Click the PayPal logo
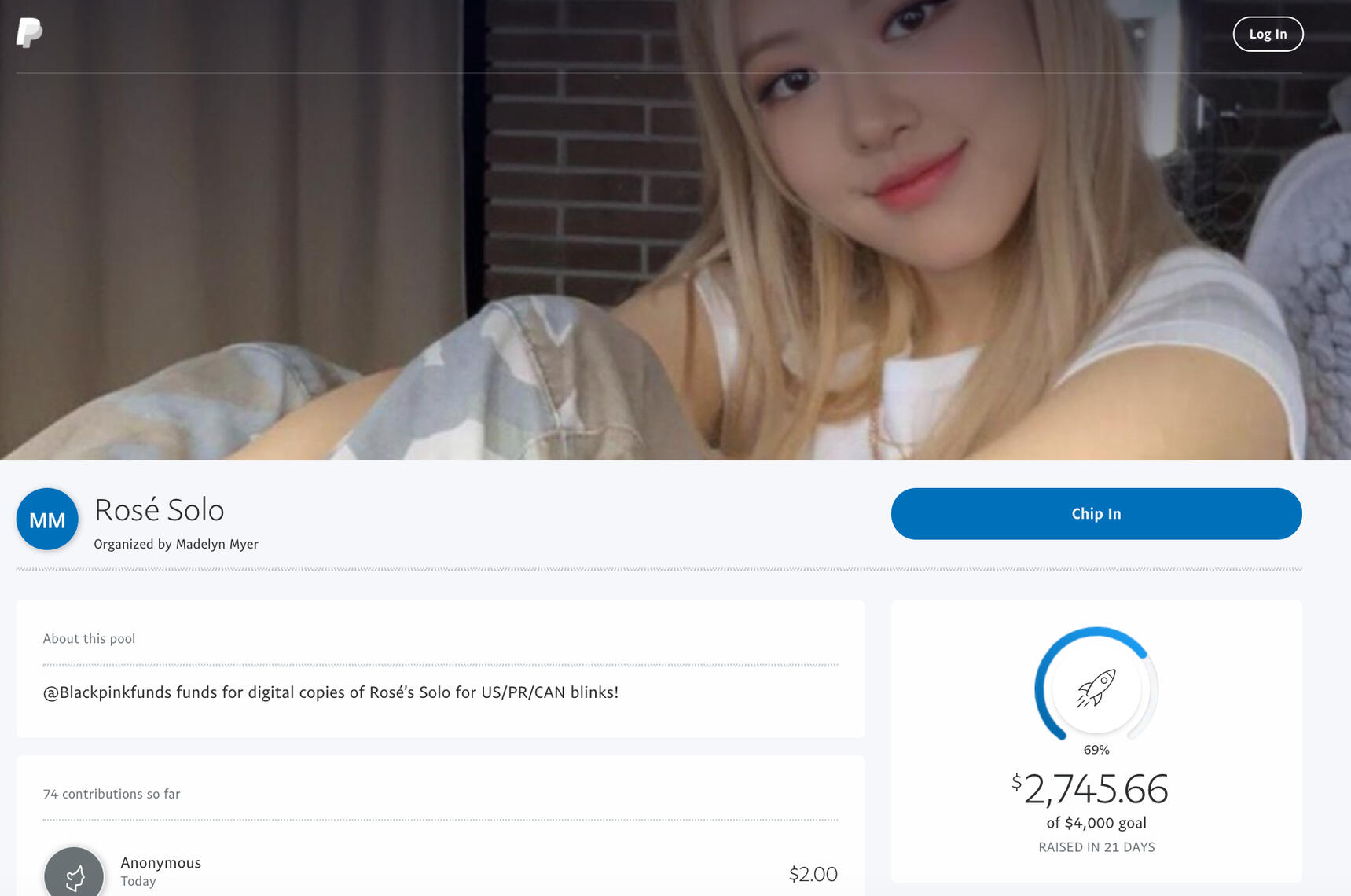1351x896 pixels. pos(29,33)
